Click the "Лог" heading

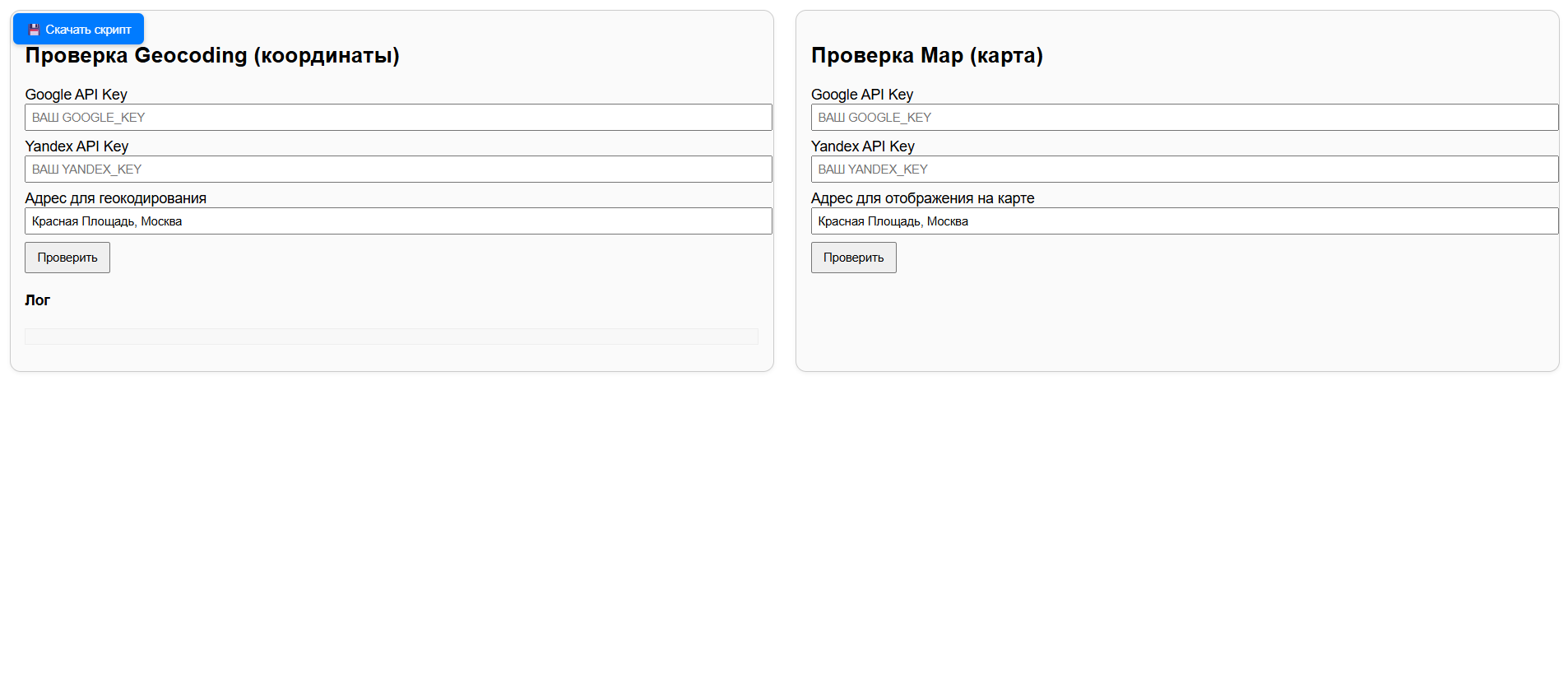point(38,300)
